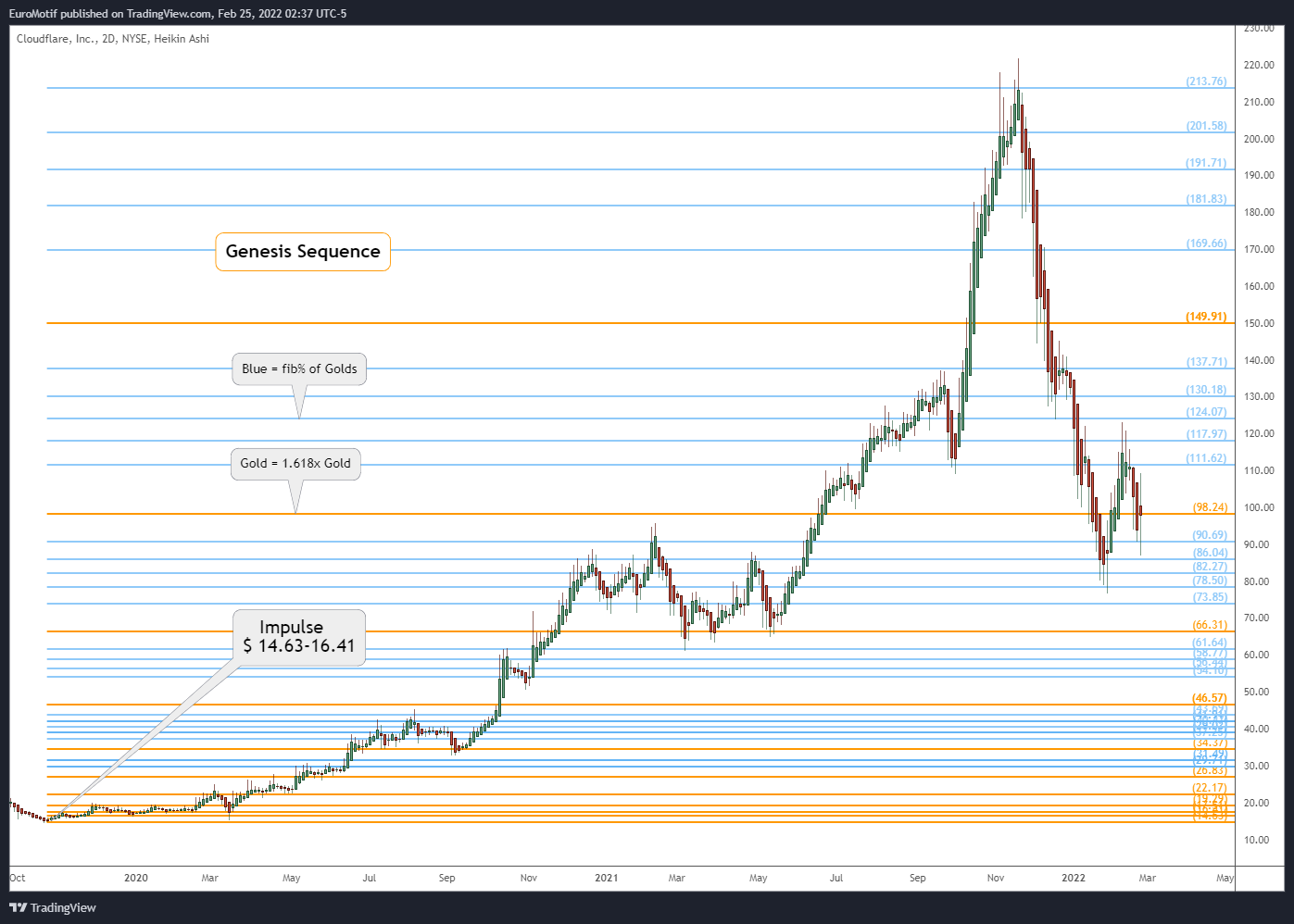The height and width of the screenshot is (924, 1294).
Task: Click the orange (46.57) level label
Action: pyautogui.click(x=1210, y=698)
